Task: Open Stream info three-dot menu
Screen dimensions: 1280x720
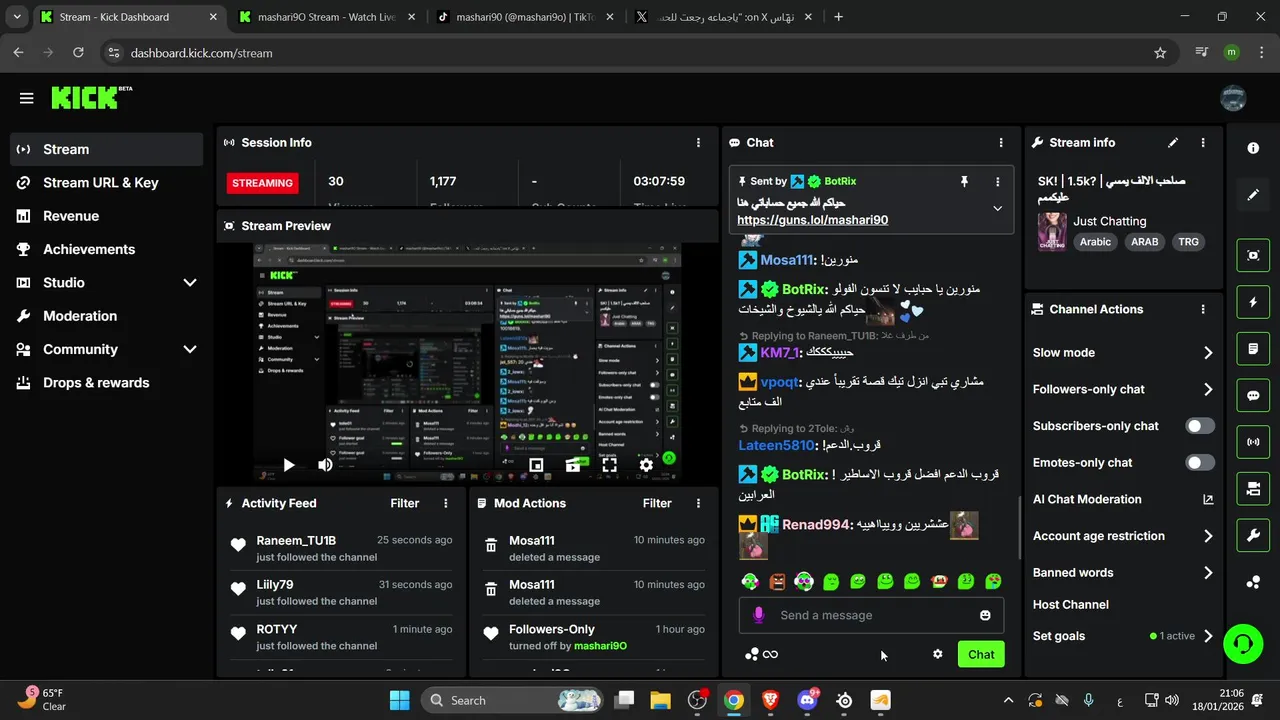Action: 1203,143
